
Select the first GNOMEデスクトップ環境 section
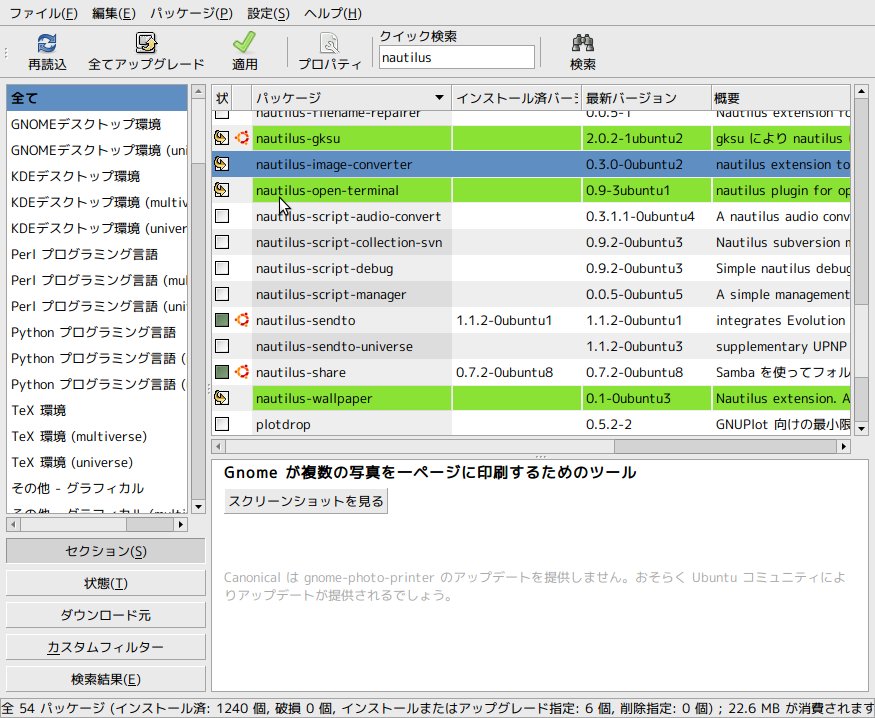click(97, 124)
